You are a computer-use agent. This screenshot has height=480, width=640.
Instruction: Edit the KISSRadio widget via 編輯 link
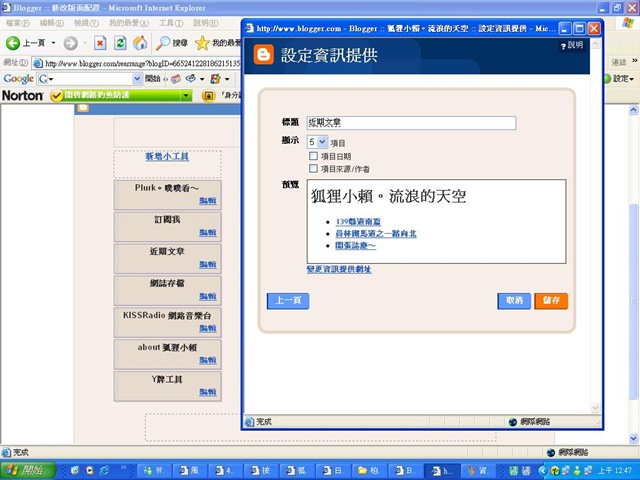click(x=208, y=328)
